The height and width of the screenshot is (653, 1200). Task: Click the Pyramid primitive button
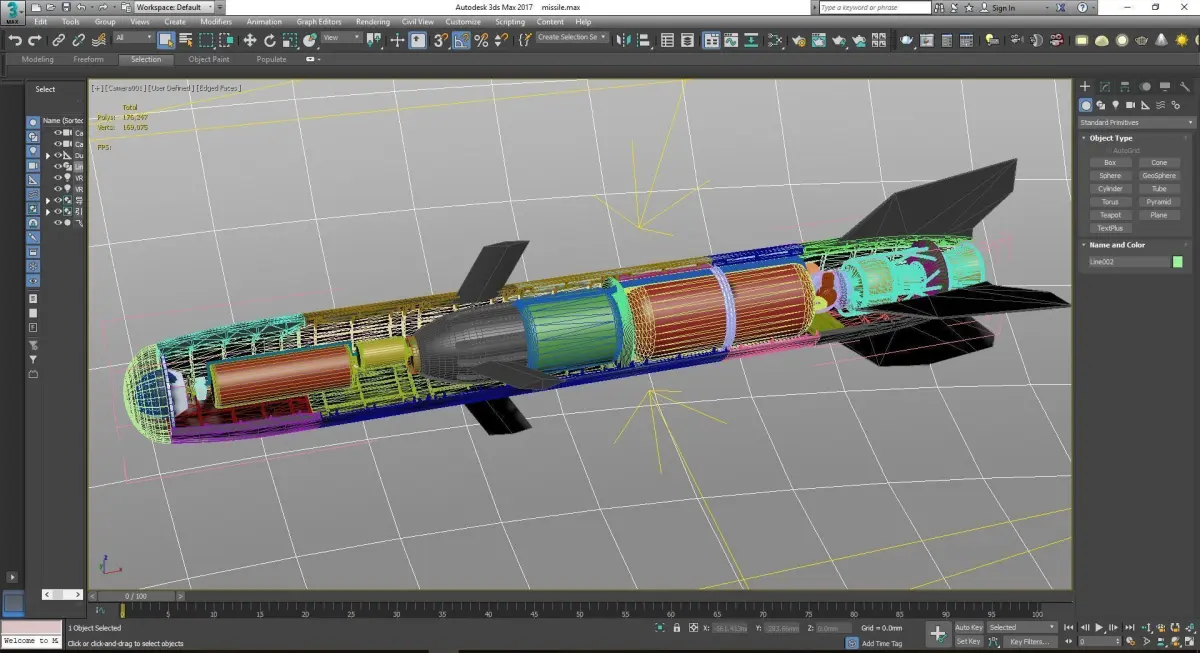[1159, 202]
